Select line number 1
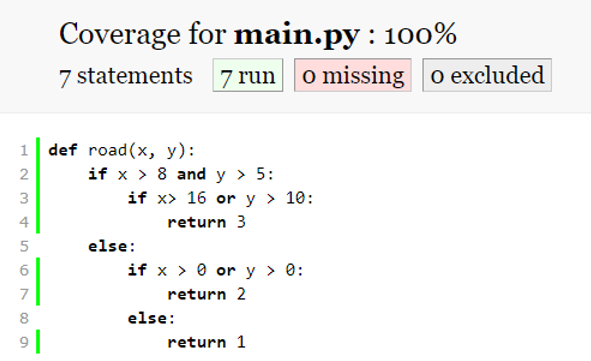The image size is (591, 361). click(x=24, y=150)
